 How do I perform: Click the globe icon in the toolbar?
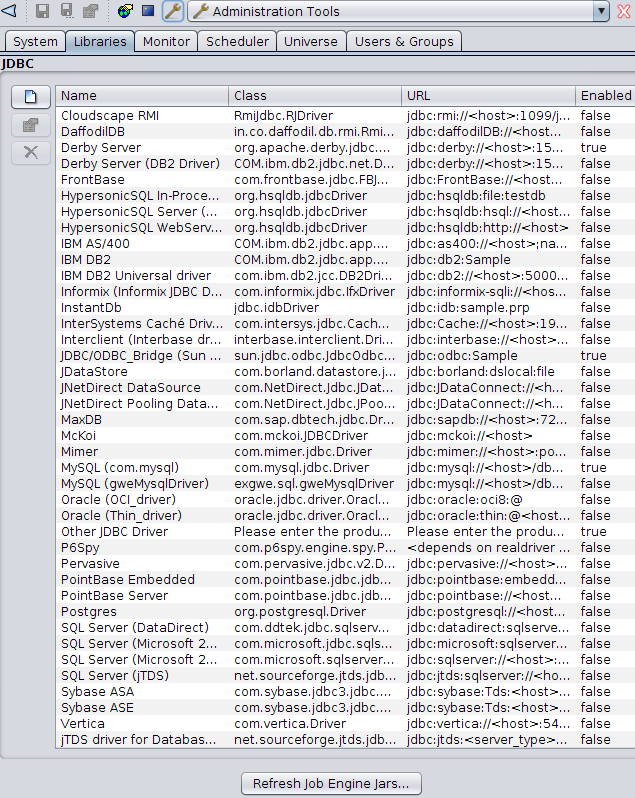click(125, 11)
